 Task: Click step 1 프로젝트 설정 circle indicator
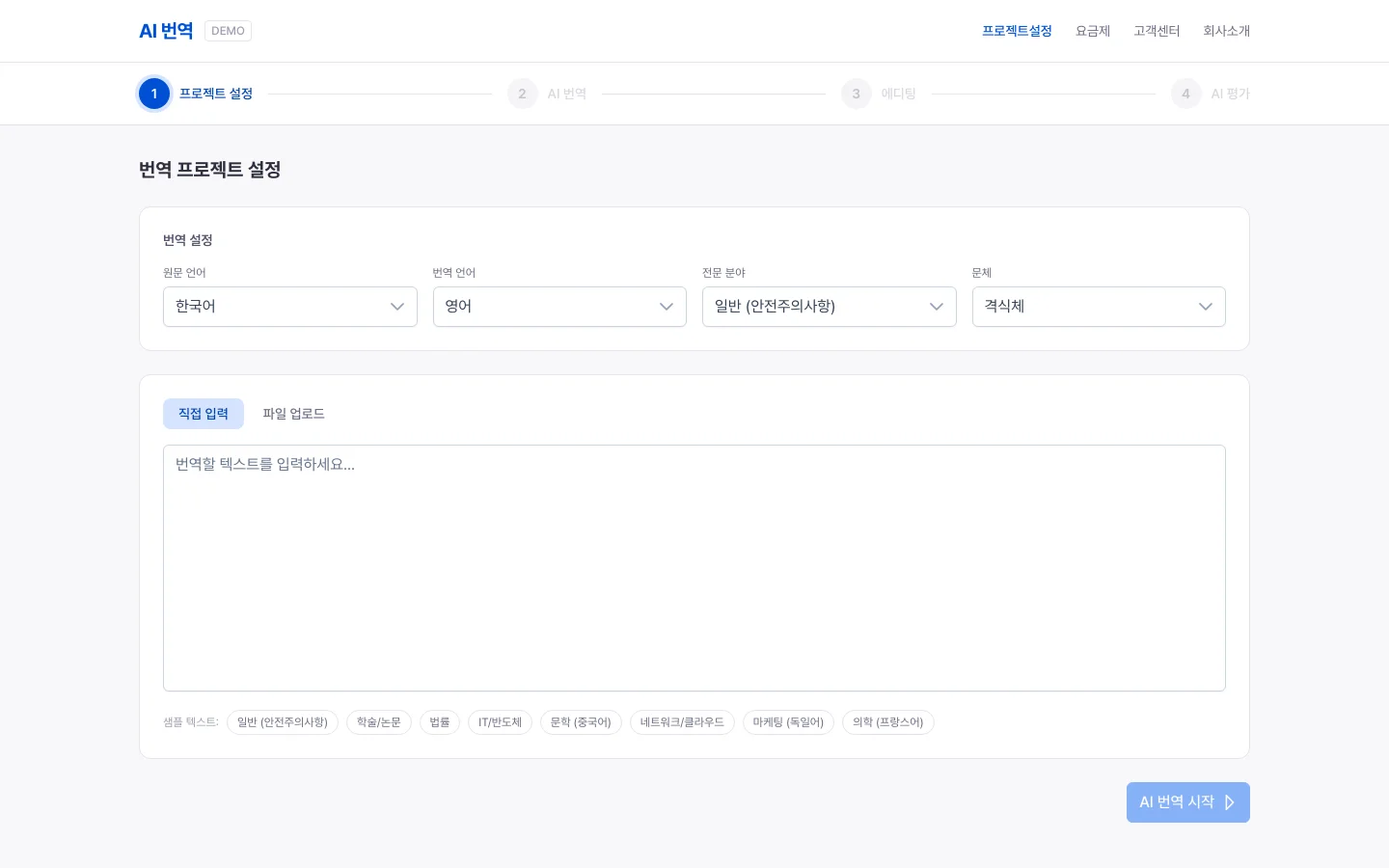click(x=154, y=94)
